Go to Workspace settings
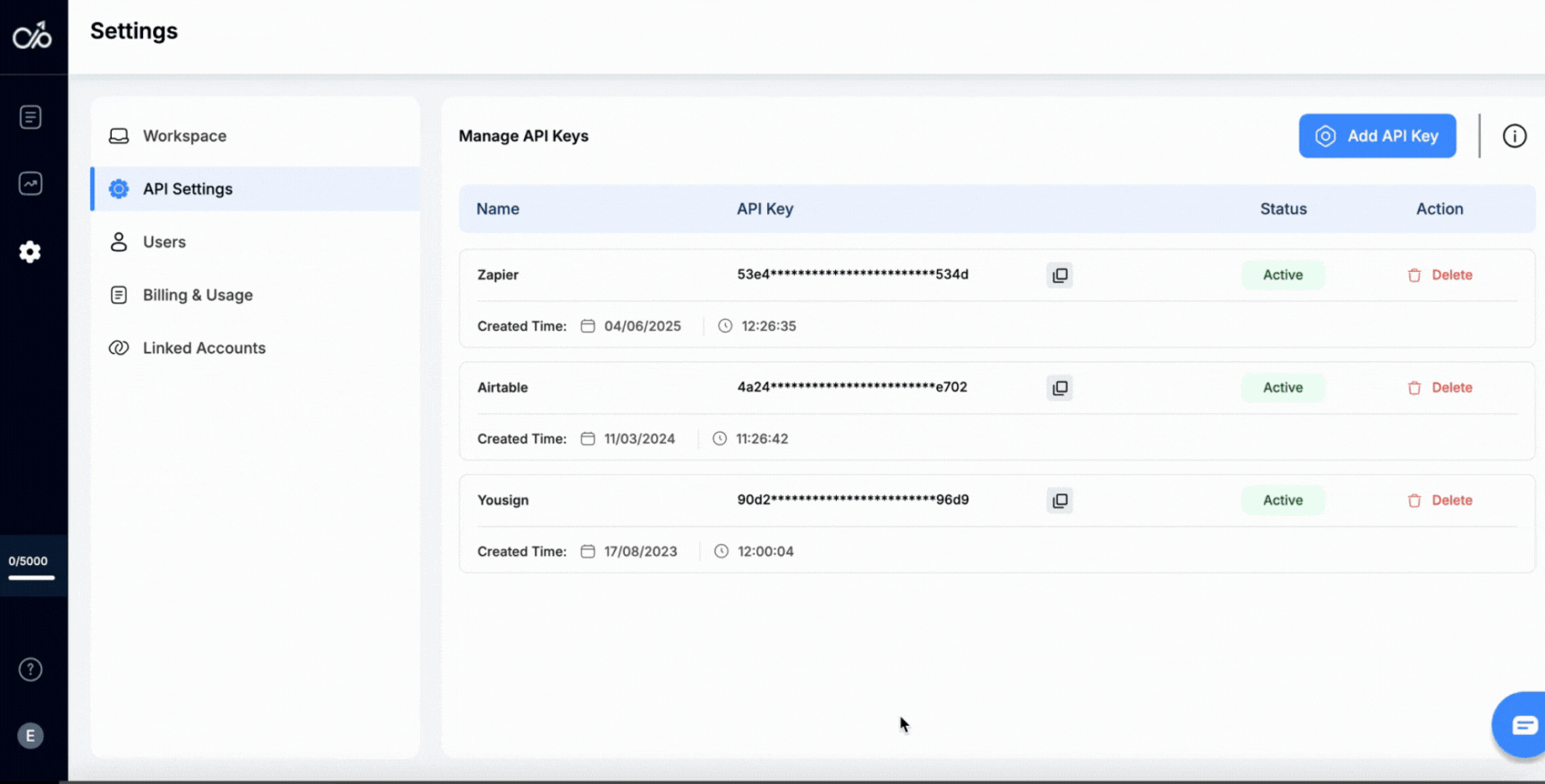The image size is (1545, 784). pos(184,136)
